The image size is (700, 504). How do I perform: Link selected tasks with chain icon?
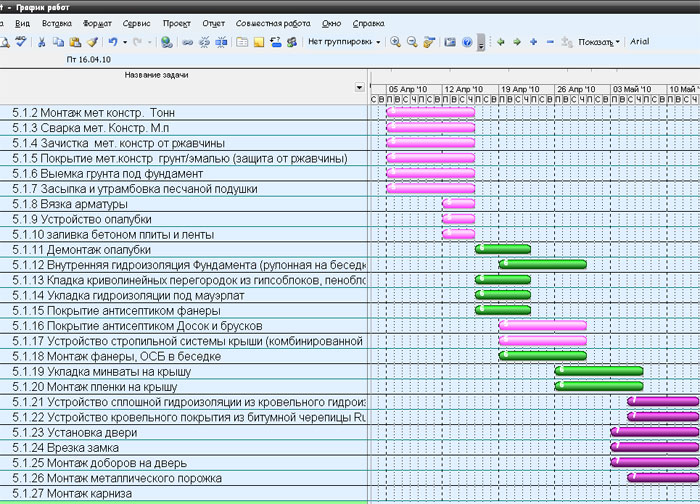point(188,42)
